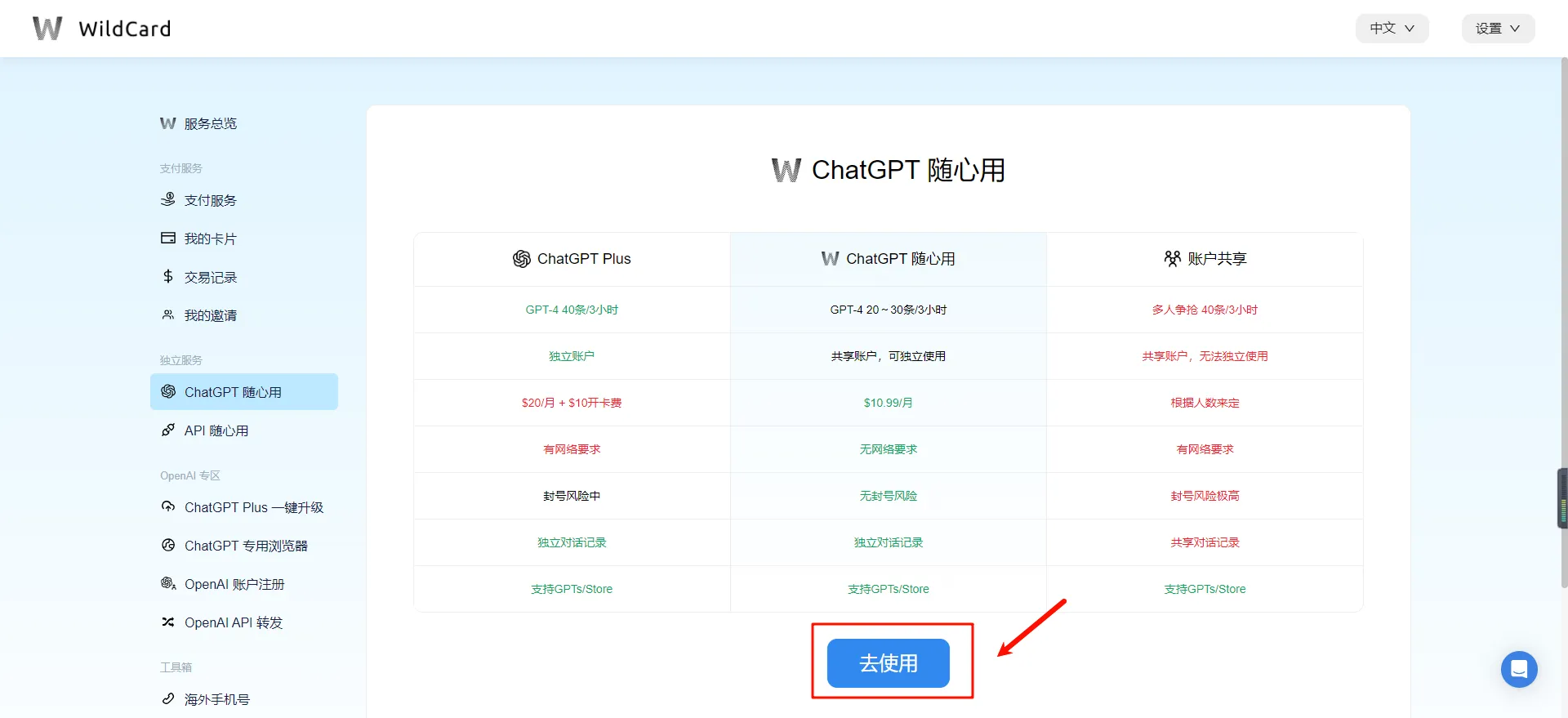Open OpenAI 账户注册 menu item
Image resolution: width=1568 pixels, height=718 pixels.
234,584
